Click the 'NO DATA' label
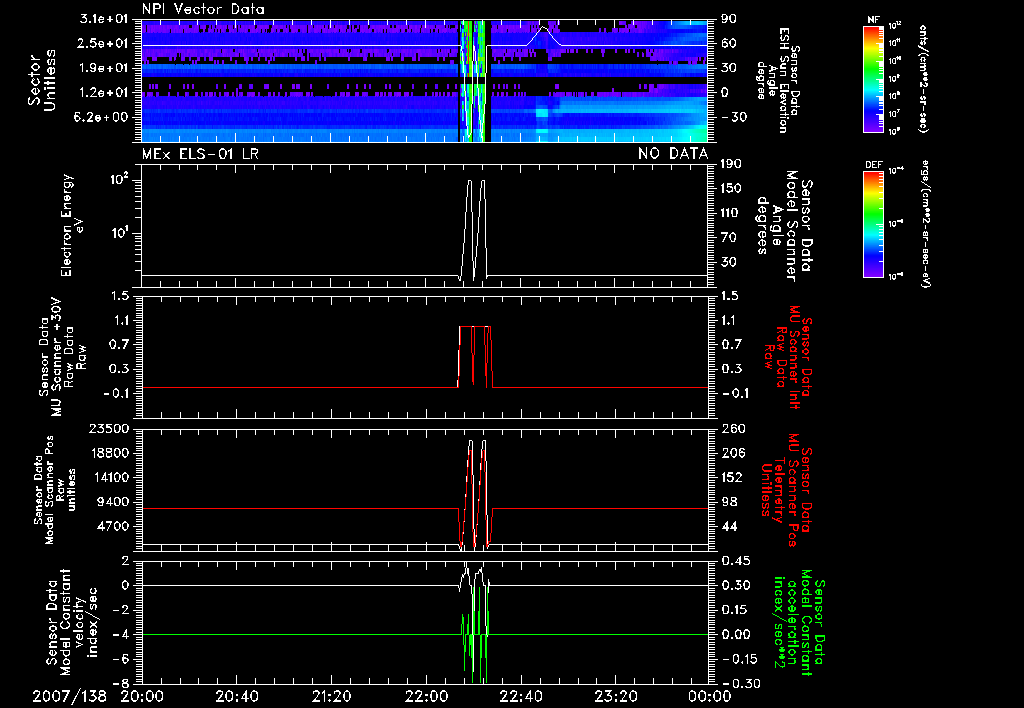The height and width of the screenshot is (708, 1024). (x=673, y=154)
